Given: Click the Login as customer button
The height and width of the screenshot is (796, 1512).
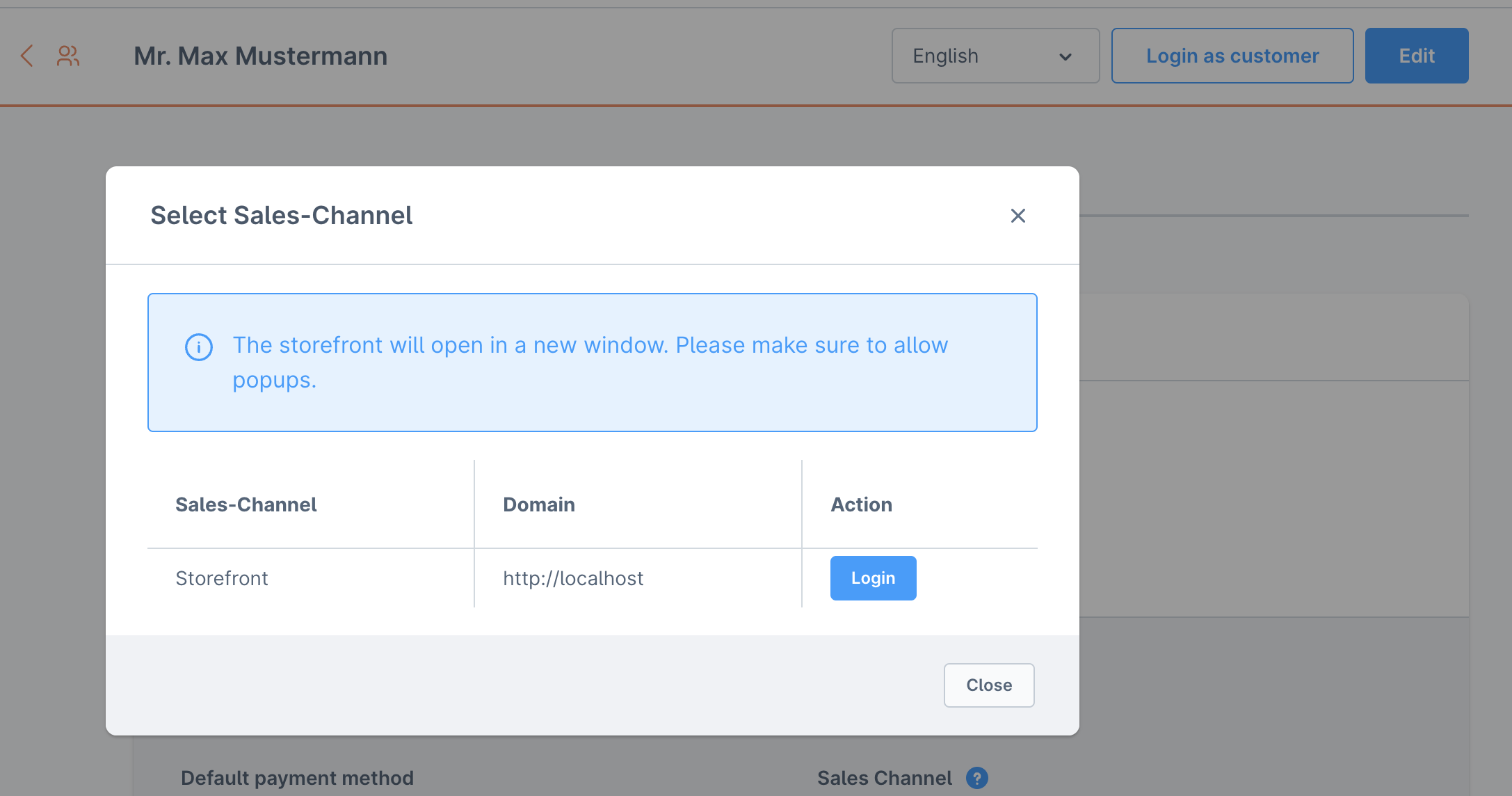Looking at the screenshot, I should [1232, 56].
